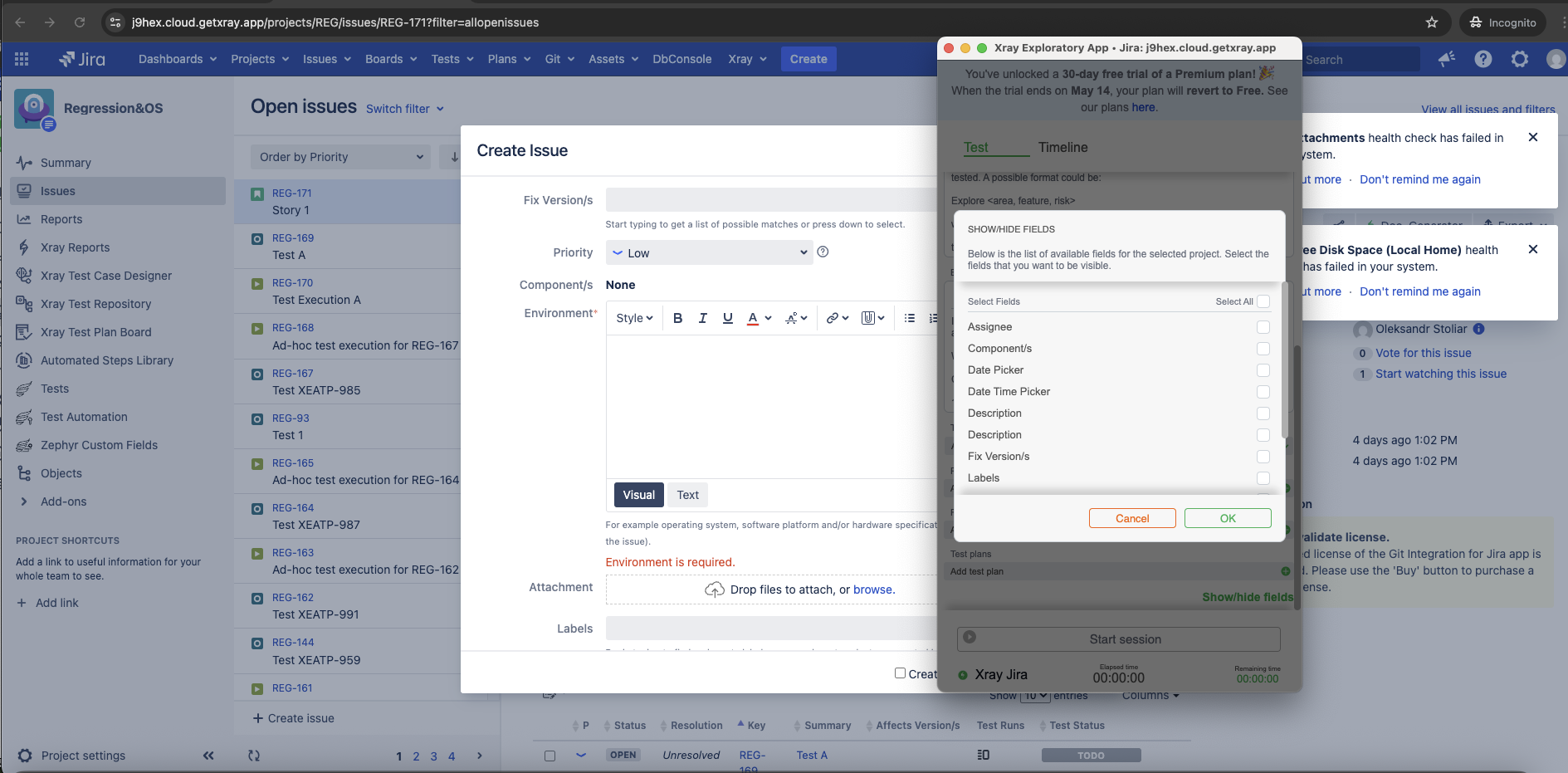This screenshot has height=773, width=1568.
Task: Click the Start session play icon
Action: (970, 637)
